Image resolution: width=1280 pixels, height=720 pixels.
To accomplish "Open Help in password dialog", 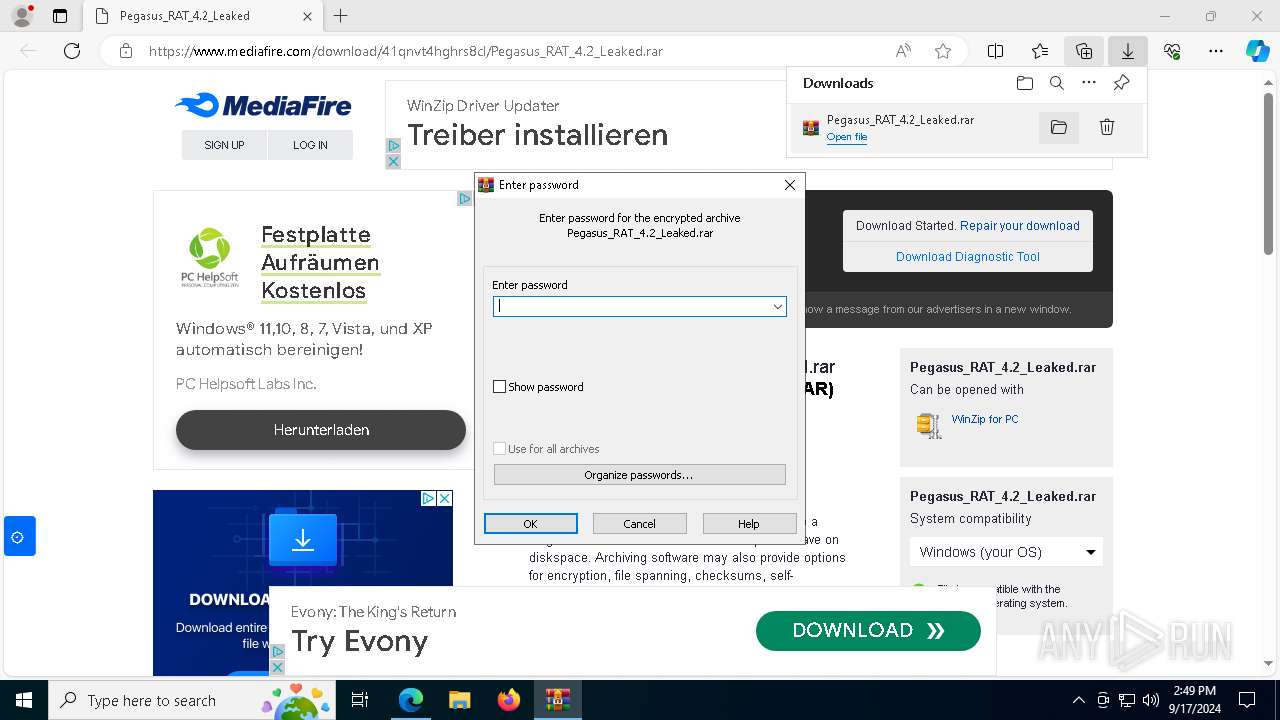I will click(749, 524).
